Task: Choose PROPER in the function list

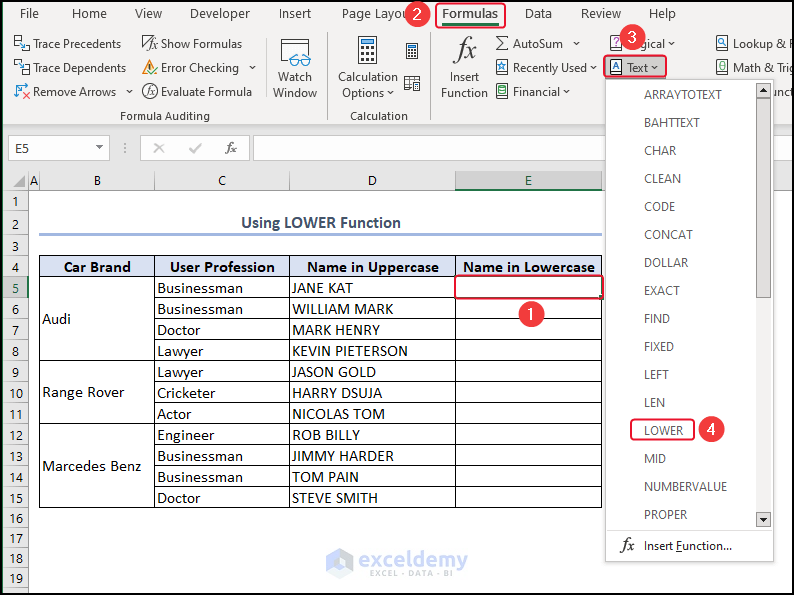Action: pyautogui.click(x=665, y=514)
